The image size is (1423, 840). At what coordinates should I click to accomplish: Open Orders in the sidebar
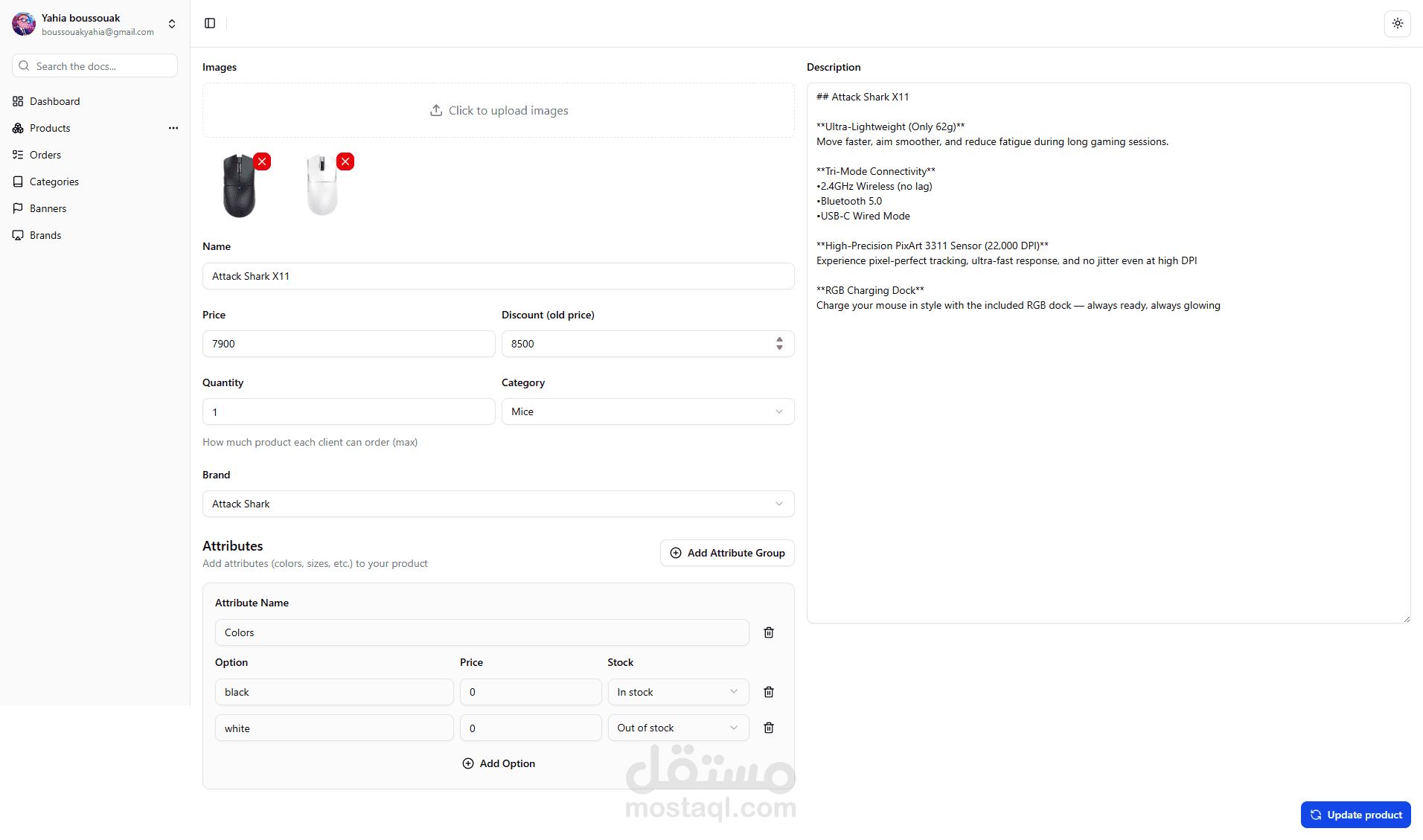[x=95, y=155]
